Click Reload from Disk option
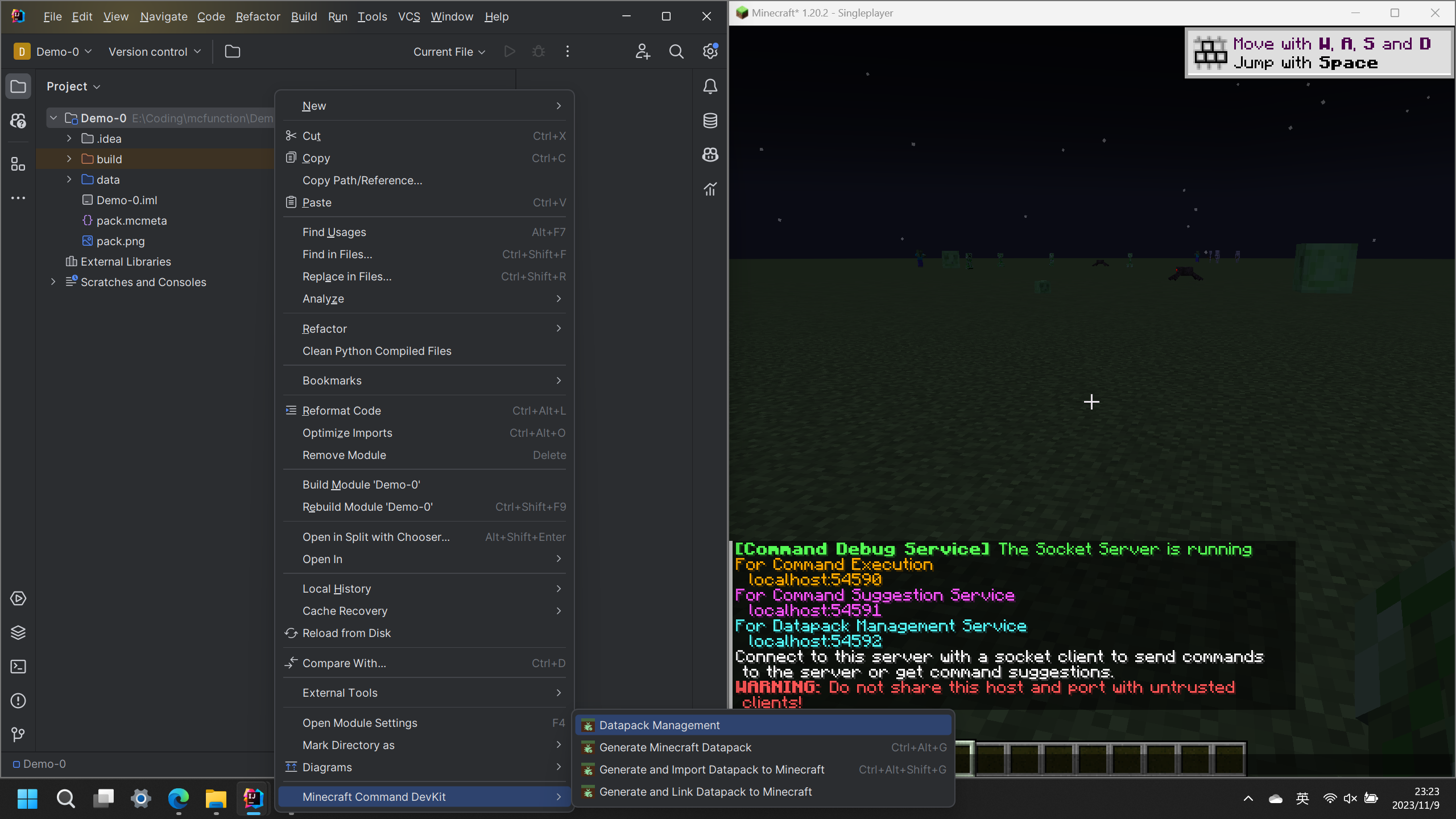Screen dimensions: 1456x819 coord(346,632)
